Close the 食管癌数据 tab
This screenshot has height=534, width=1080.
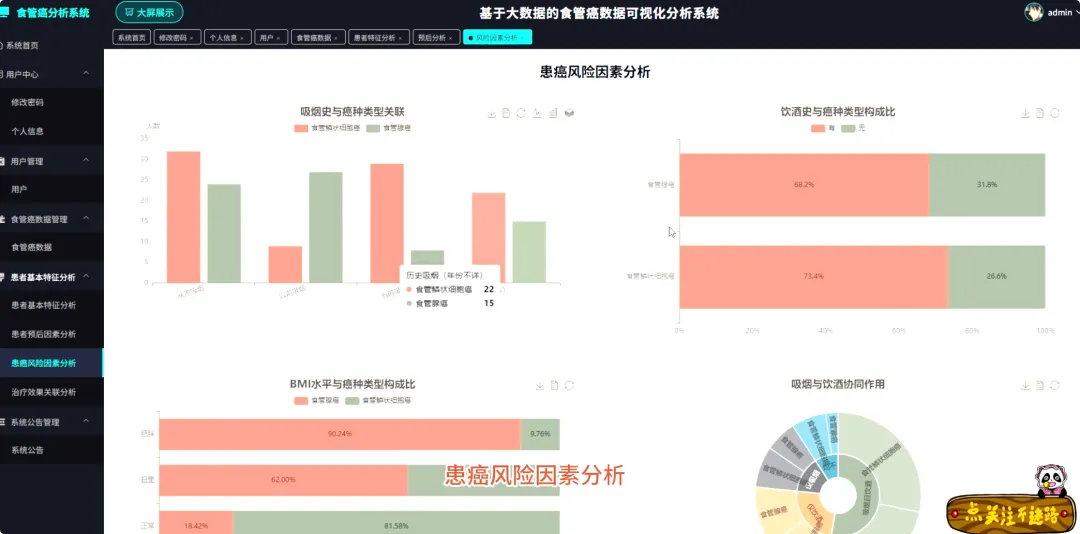[x=335, y=38]
